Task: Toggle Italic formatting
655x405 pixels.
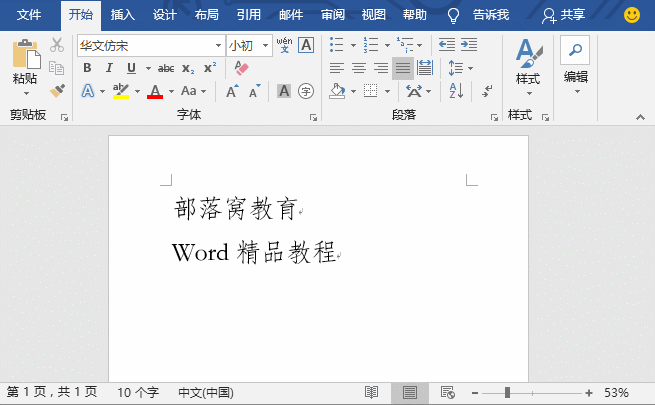Action: [109, 68]
